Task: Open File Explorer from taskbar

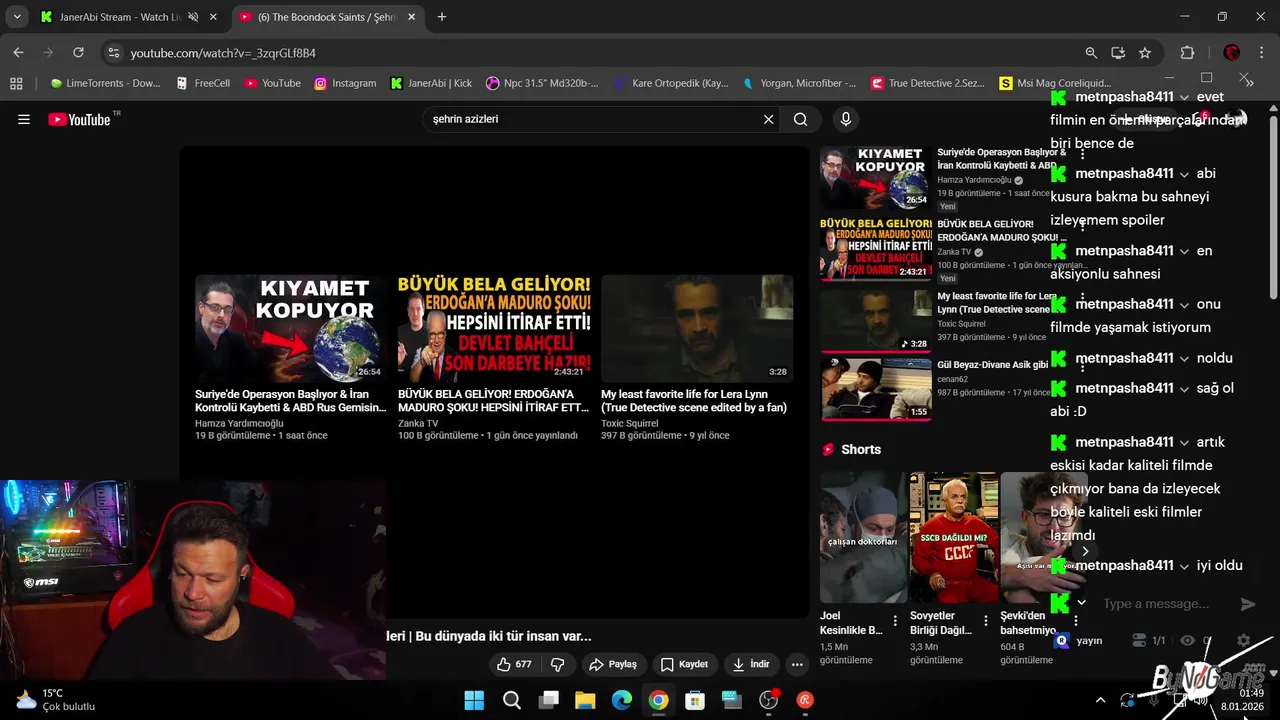Action: pyautogui.click(x=585, y=700)
